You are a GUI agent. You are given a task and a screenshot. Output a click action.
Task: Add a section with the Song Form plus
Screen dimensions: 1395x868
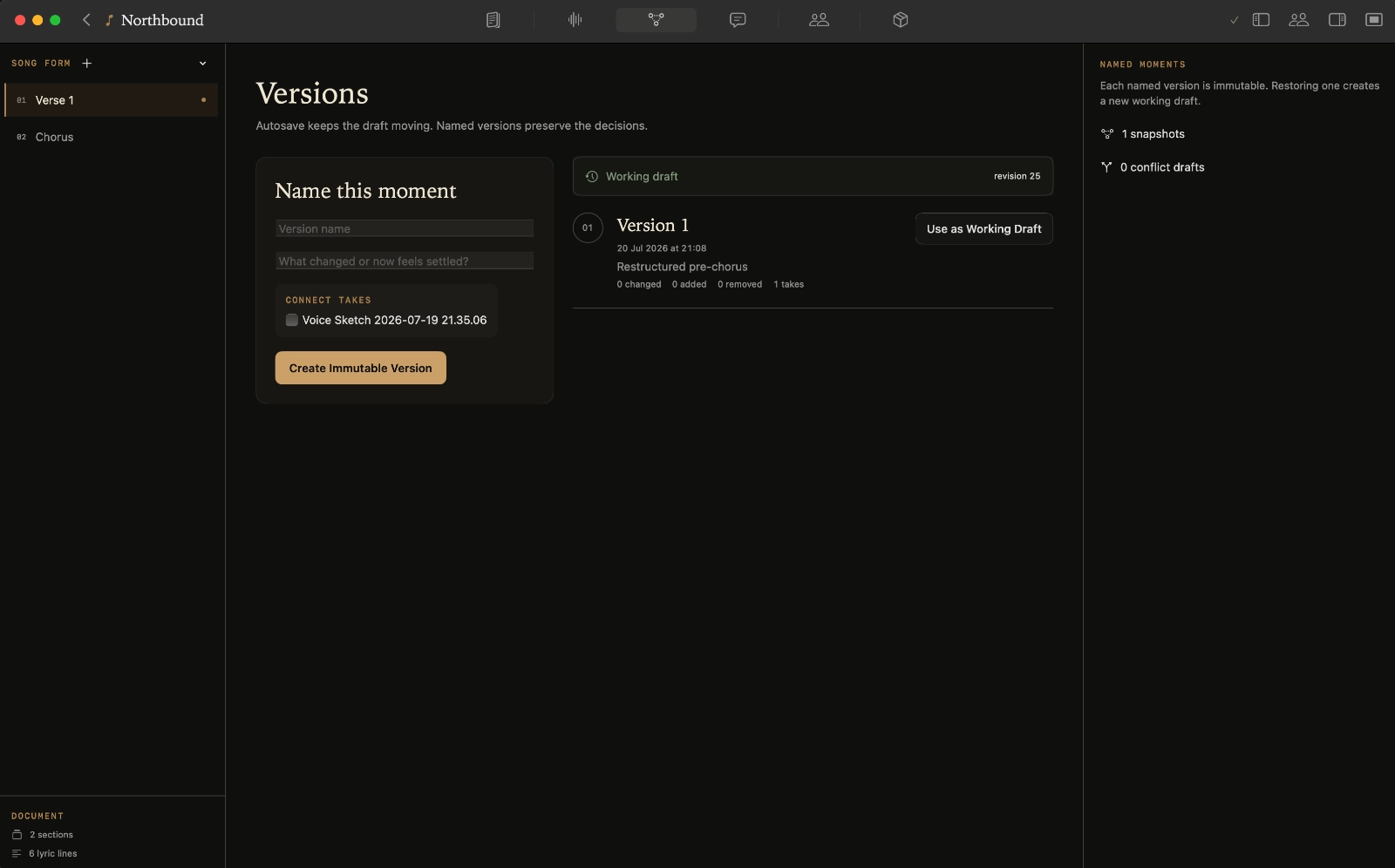click(x=86, y=63)
